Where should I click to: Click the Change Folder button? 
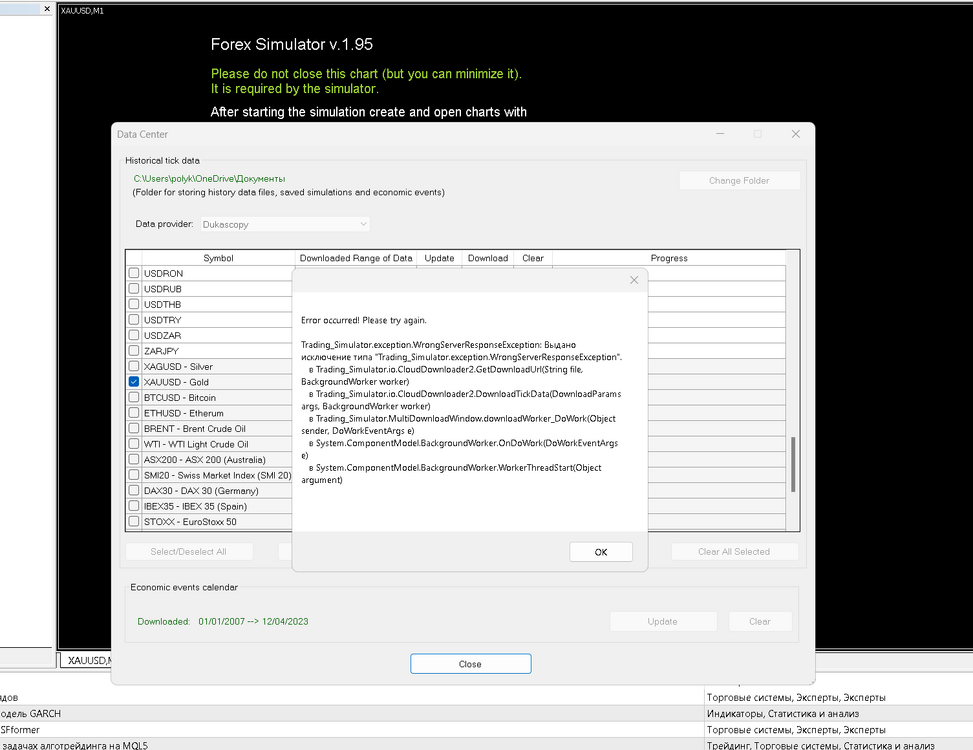point(739,181)
